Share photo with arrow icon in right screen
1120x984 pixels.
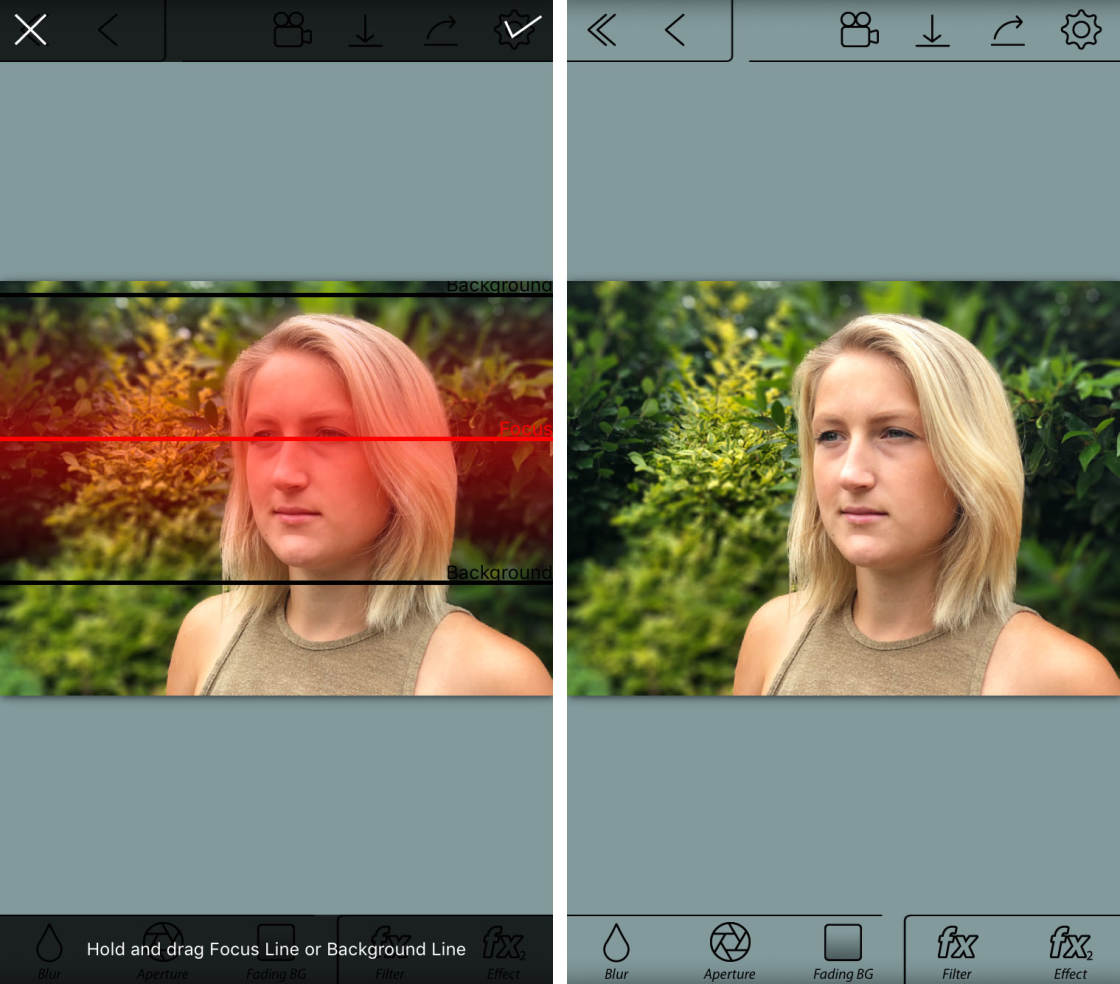coord(1008,31)
